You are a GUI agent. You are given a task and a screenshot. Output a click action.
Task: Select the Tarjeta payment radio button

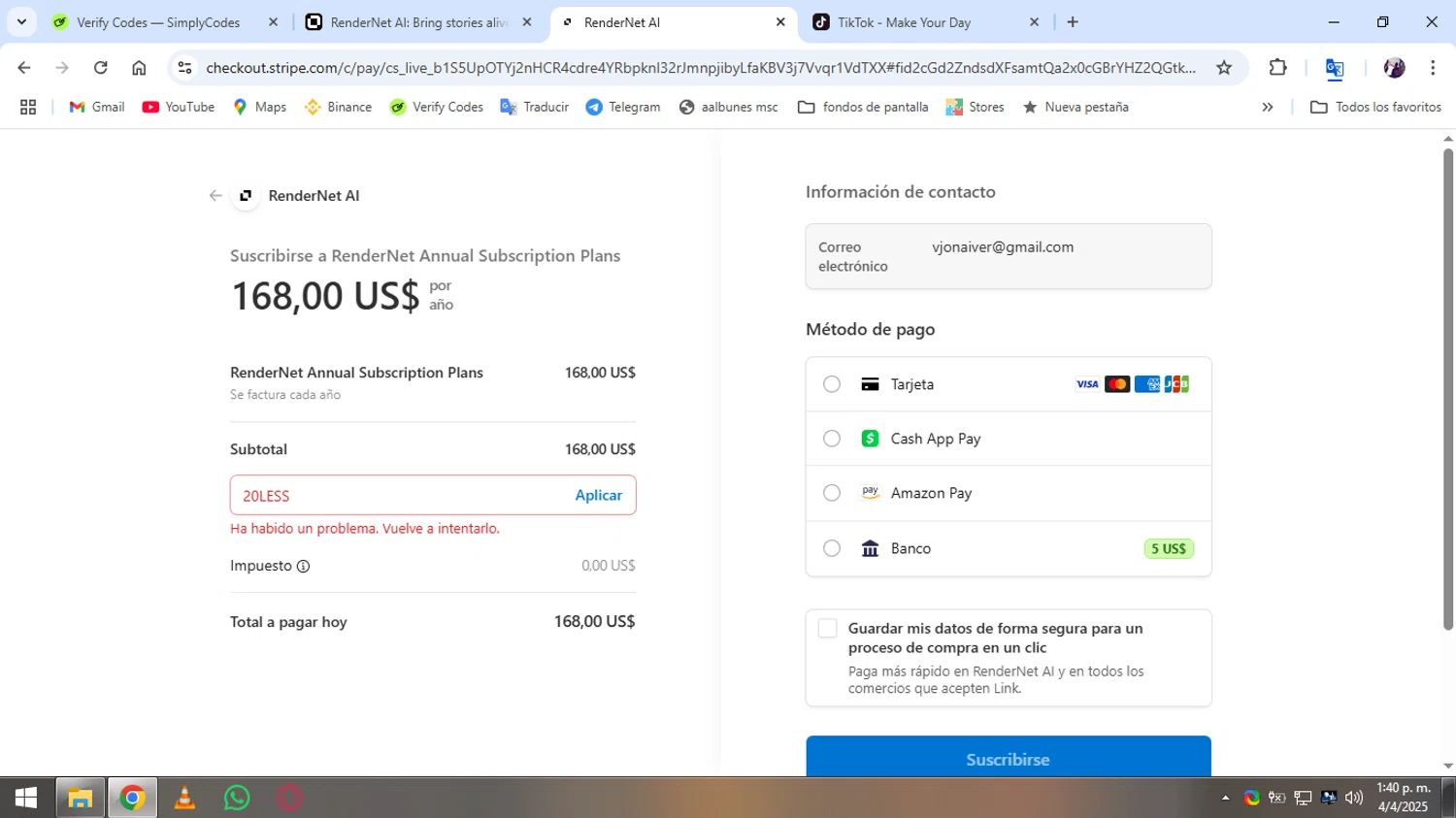[x=832, y=384]
